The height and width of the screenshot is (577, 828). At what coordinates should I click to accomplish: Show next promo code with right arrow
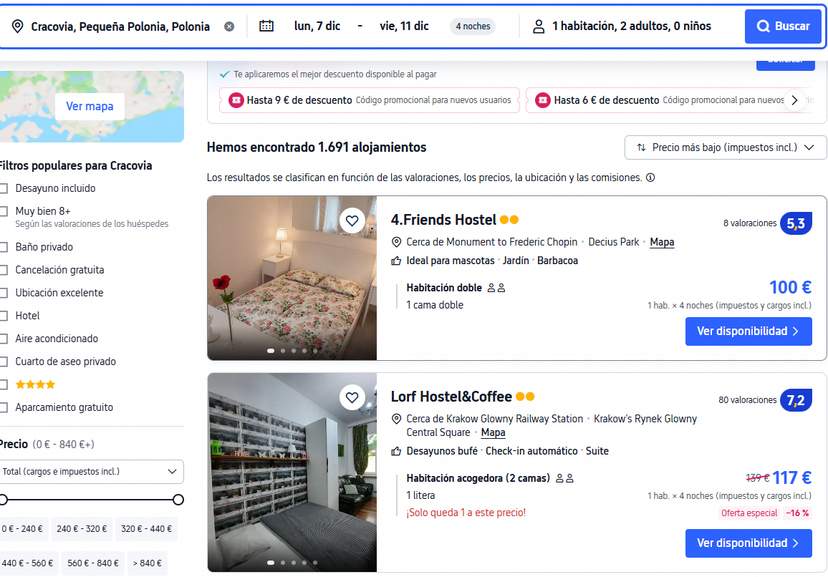click(x=795, y=100)
